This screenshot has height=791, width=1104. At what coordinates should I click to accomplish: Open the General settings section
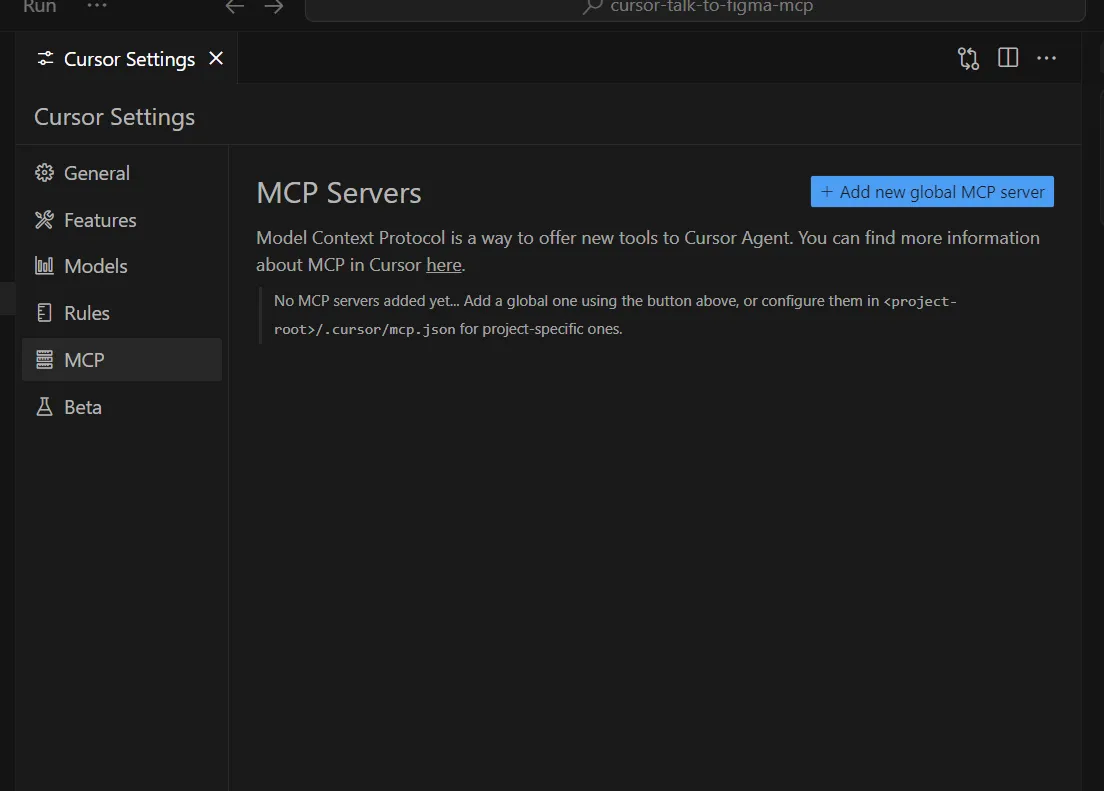(122, 173)
